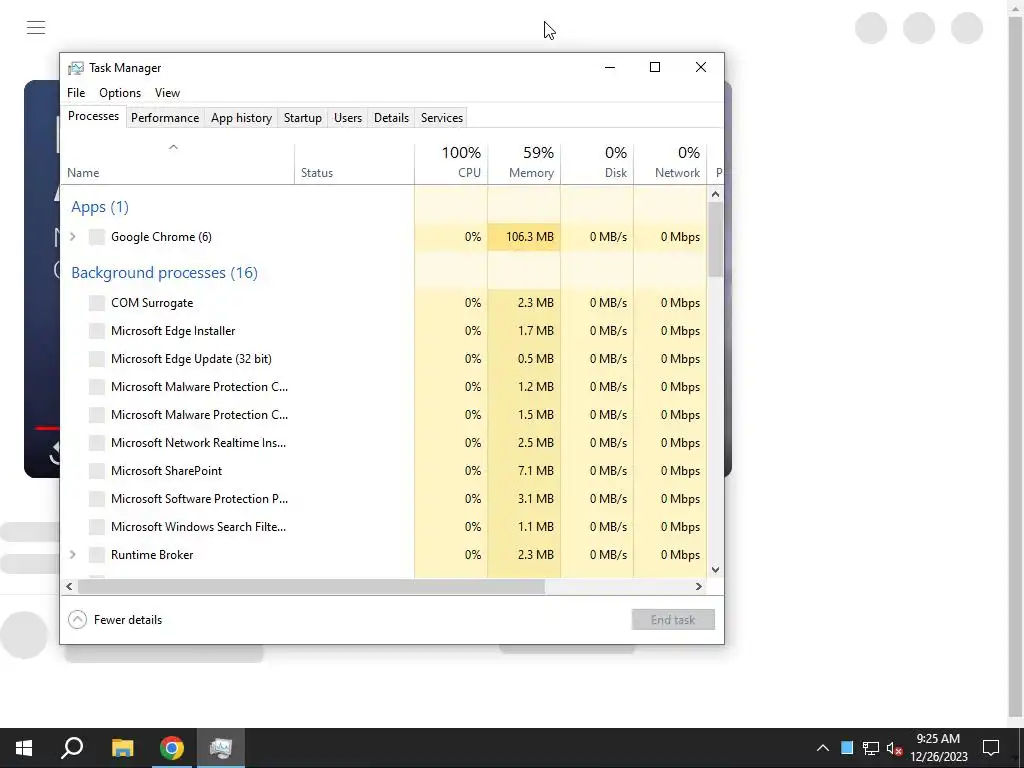Switch to the Details tab
Screen dimensions: 1024x768
coord(391,118)
